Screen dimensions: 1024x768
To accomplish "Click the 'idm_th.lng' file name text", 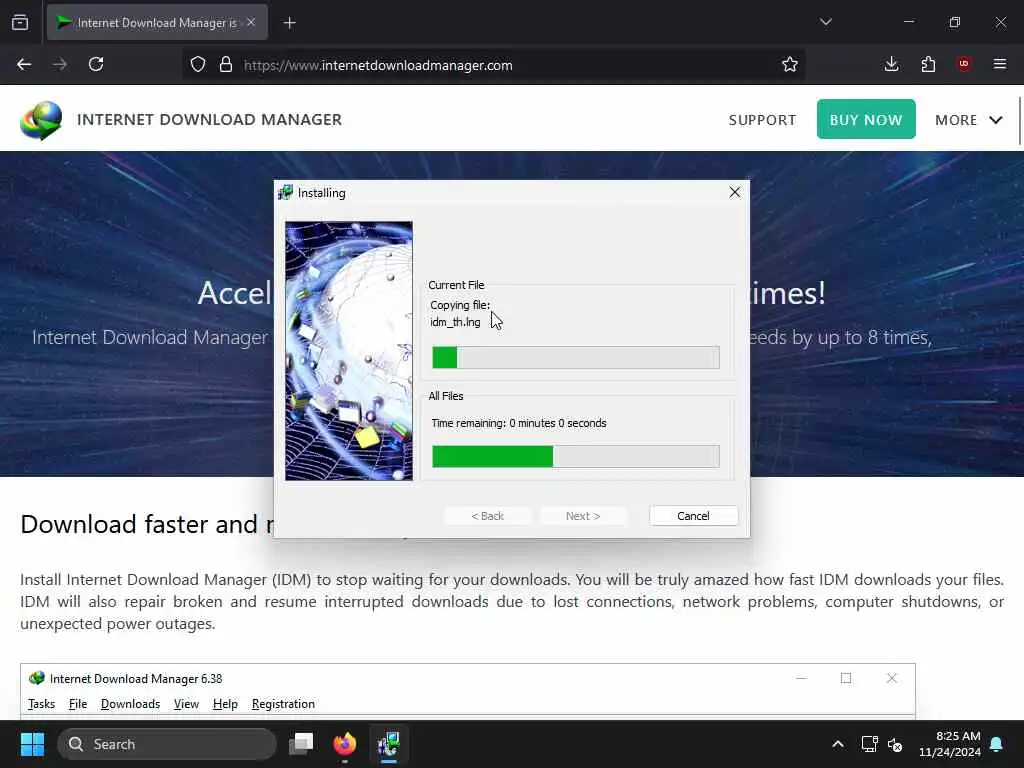I will coord(455,322).
